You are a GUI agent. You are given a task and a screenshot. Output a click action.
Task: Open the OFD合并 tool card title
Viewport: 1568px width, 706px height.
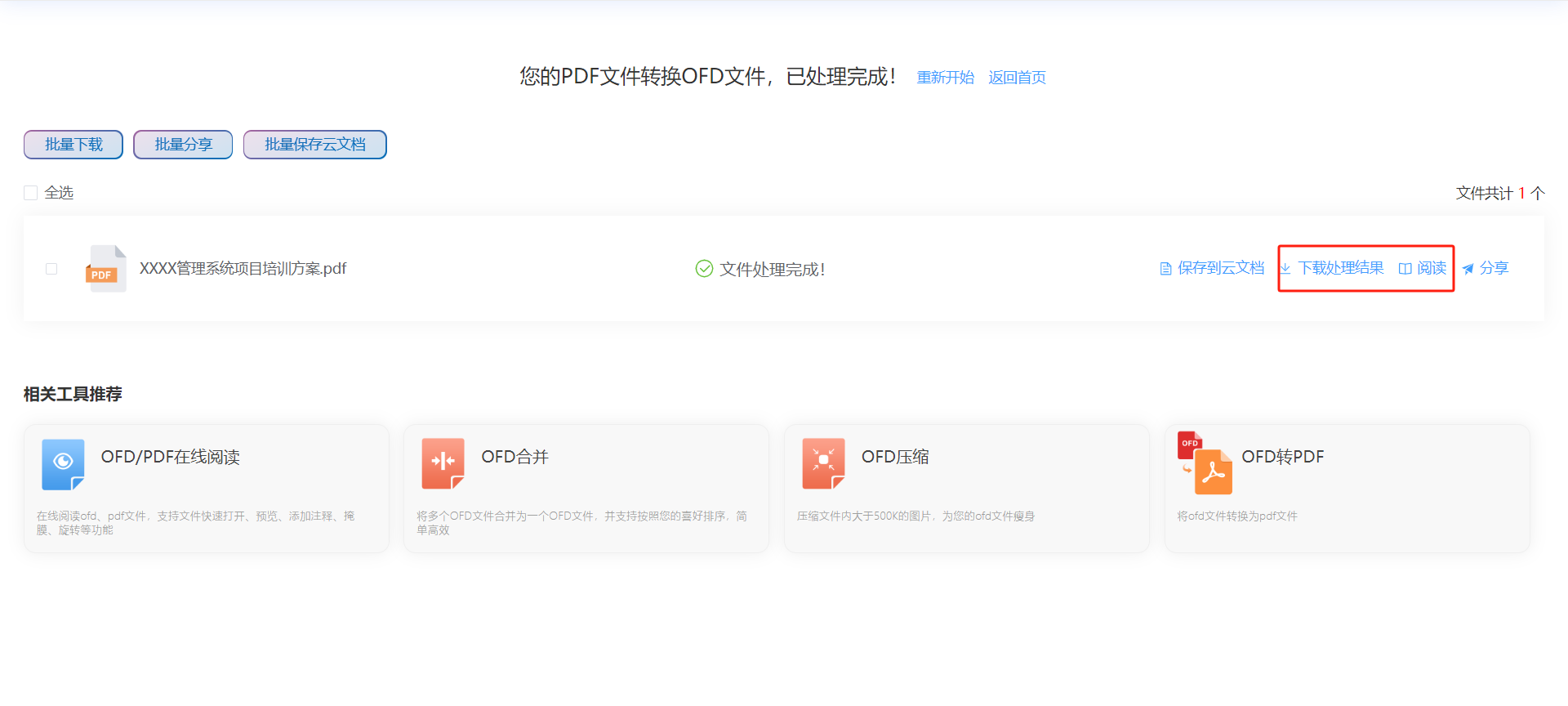click(x=514, y=457)
